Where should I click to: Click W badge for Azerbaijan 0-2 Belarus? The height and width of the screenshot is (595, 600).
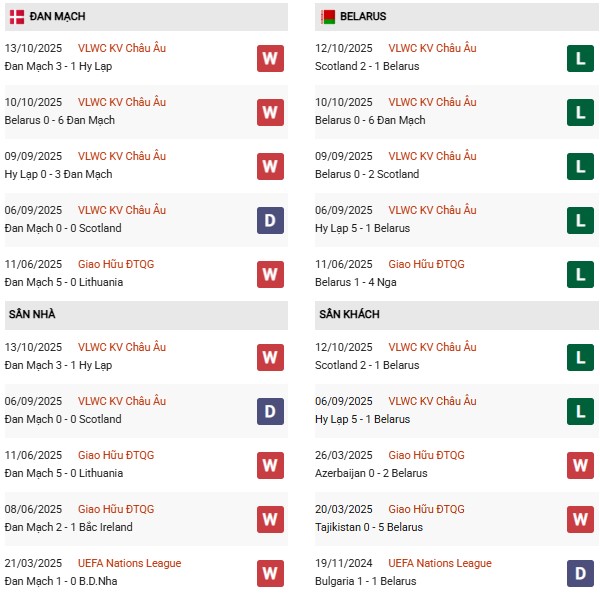pyautogui.click(x=580, y=465)
